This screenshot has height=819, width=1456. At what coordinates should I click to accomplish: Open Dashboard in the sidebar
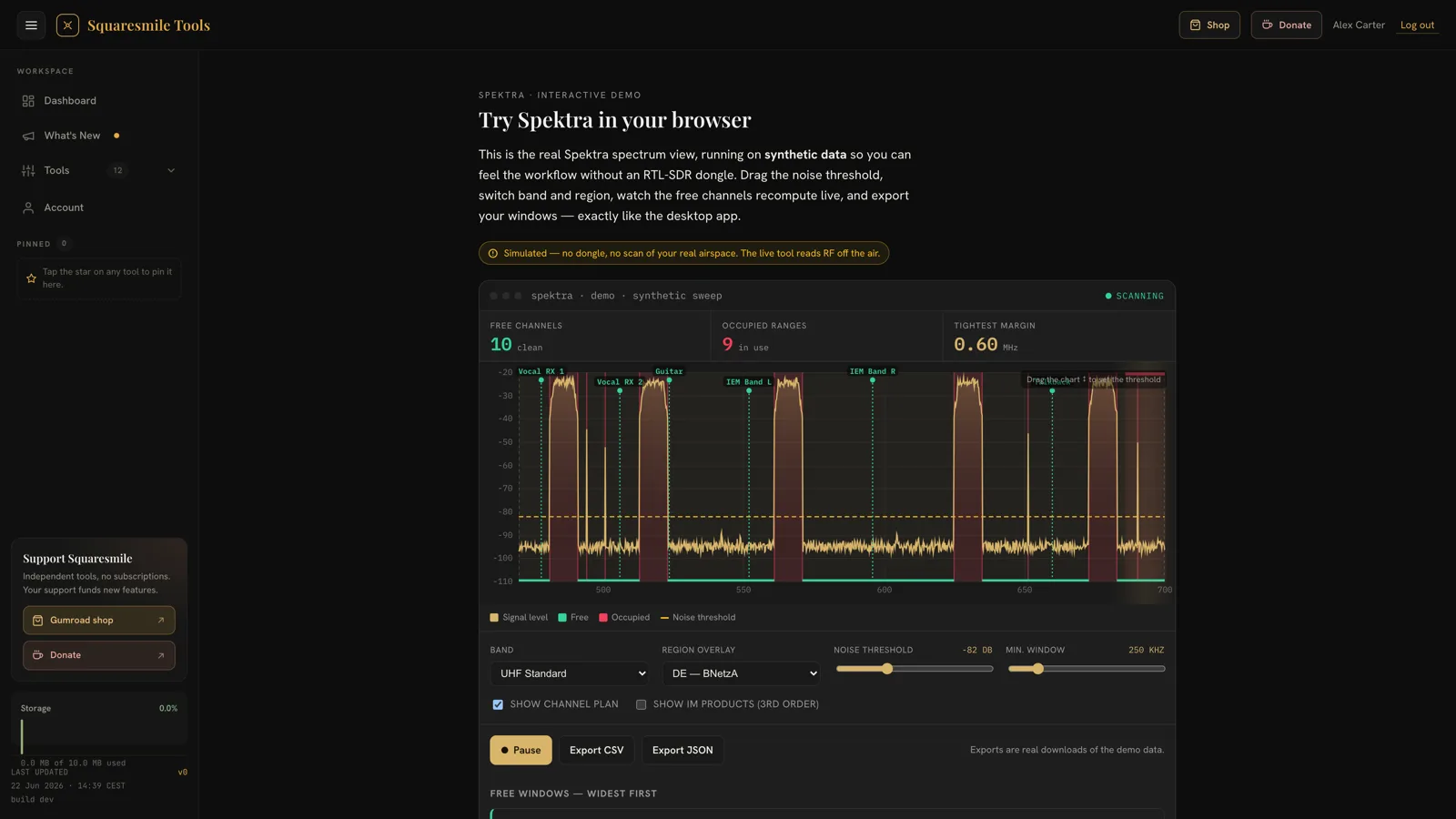(99, 101)
